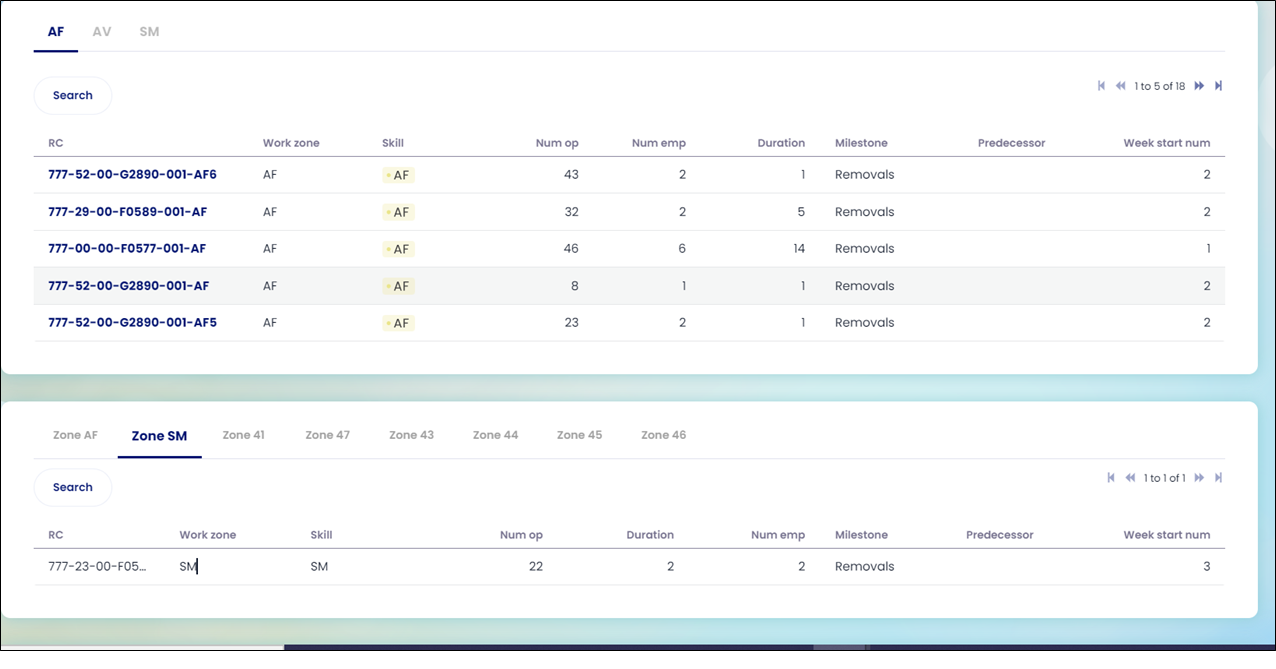The width and height of the screenshot is (1276, 669).
Task: Switch to the AV tab
Action: coord(102,32)
